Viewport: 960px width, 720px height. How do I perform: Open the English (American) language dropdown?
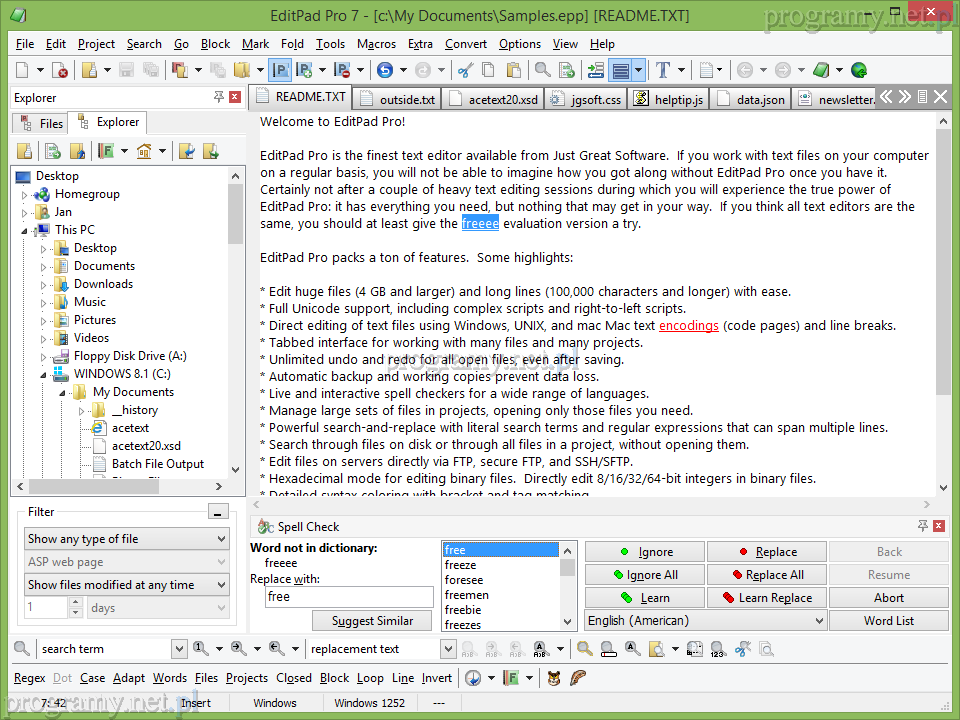706,620
